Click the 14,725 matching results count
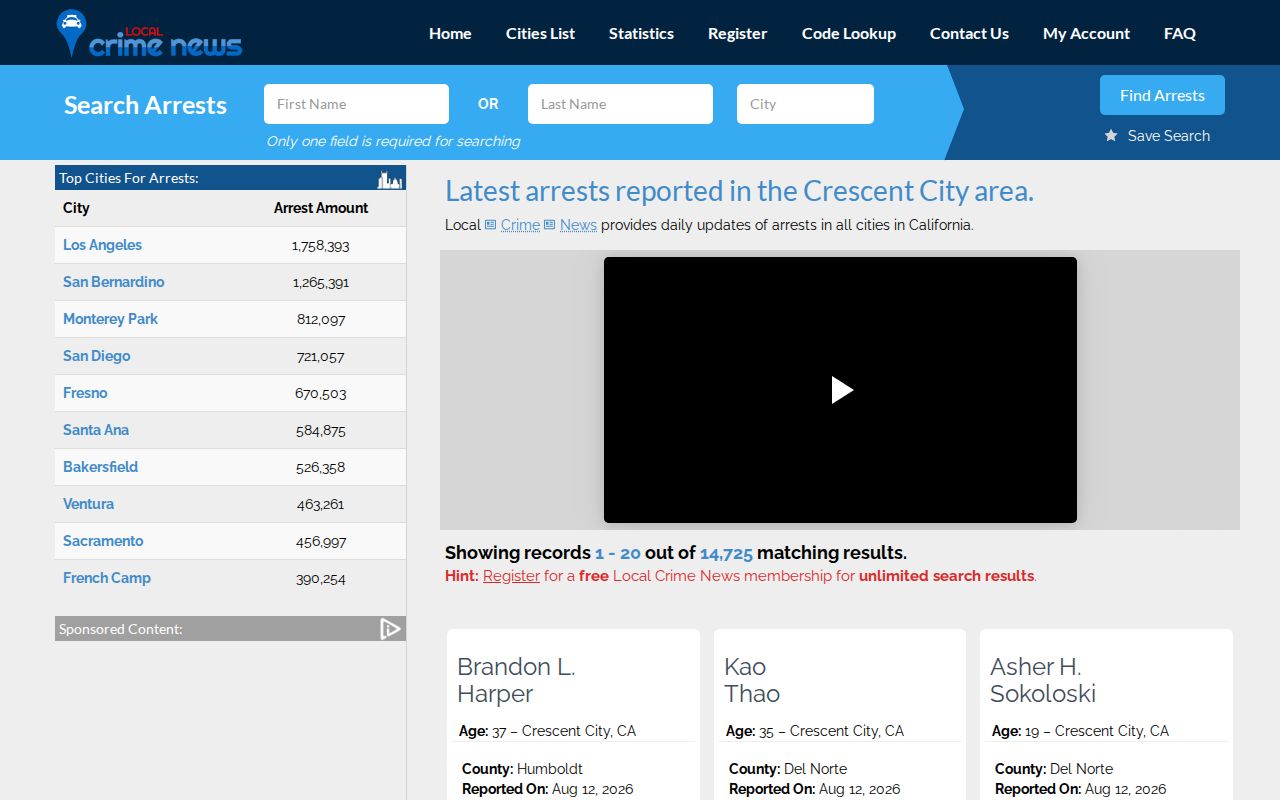1280x800 pixels. pyautogui.click(x=726, y=553)
